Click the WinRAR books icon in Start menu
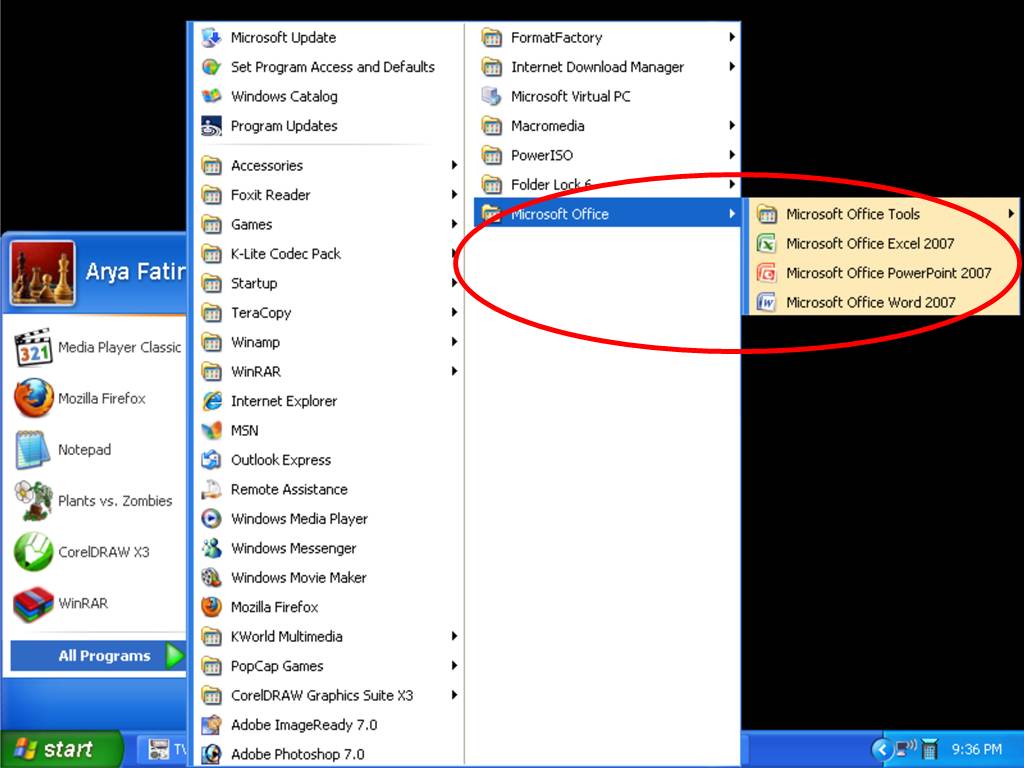1024x768 pixels. click(33, 603)
